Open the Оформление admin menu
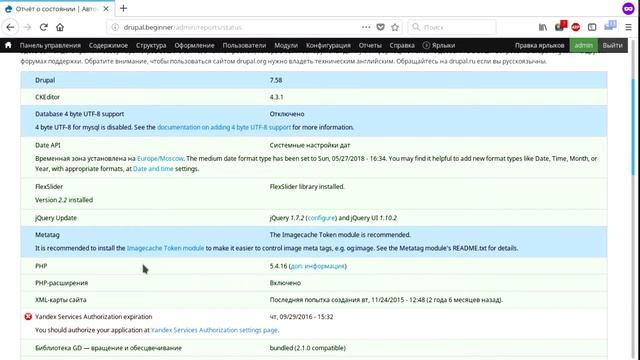 (x=194, y=45)
